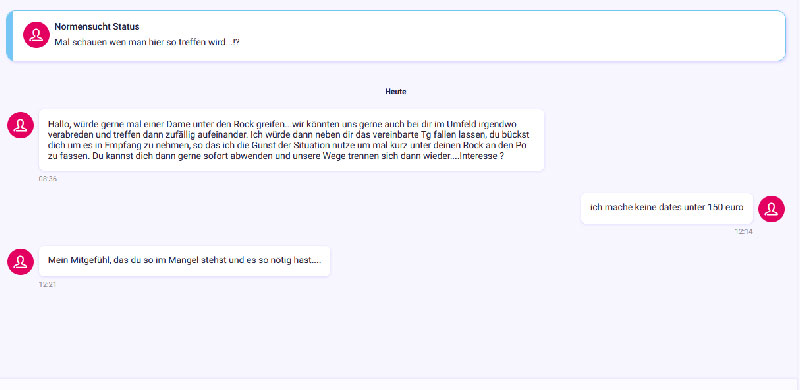Select your own avatar on the right side
Viewport: 800px width, 390px height.
(771, 209)
